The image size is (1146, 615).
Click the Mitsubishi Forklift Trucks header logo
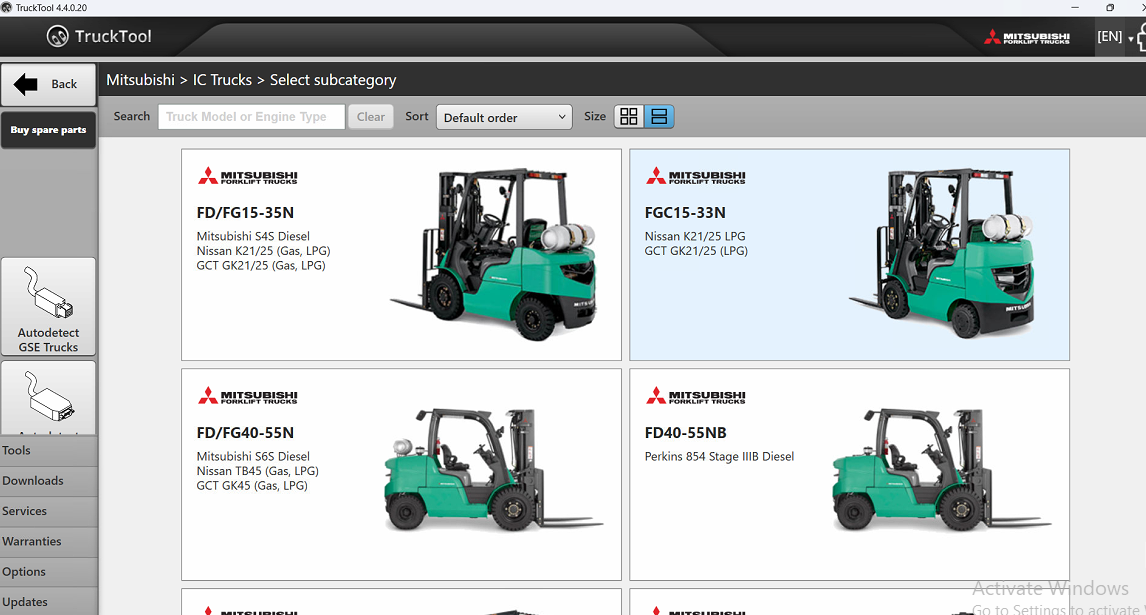(x=1027, y=37)
